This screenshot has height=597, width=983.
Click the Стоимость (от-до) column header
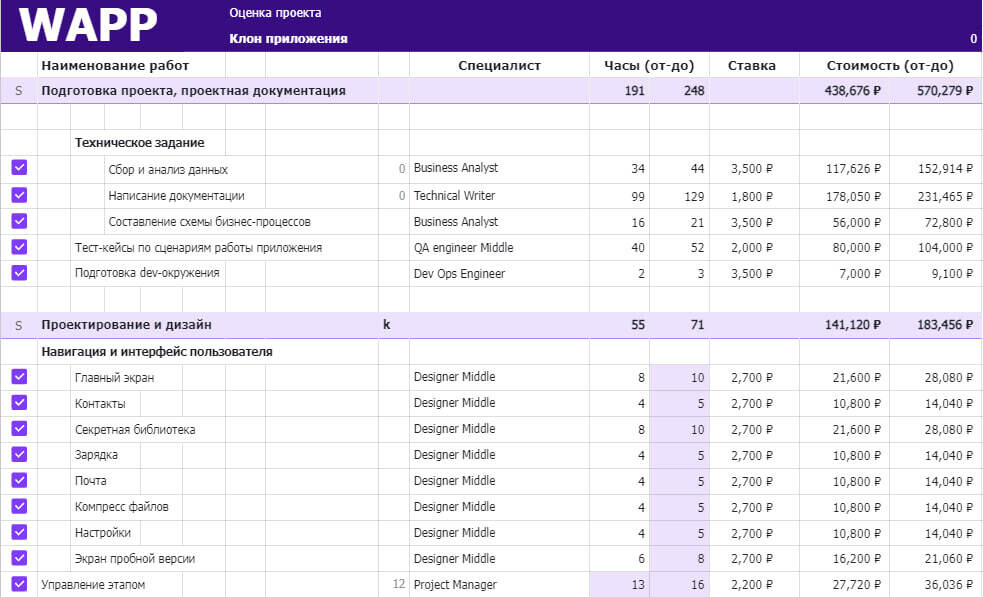890,65
